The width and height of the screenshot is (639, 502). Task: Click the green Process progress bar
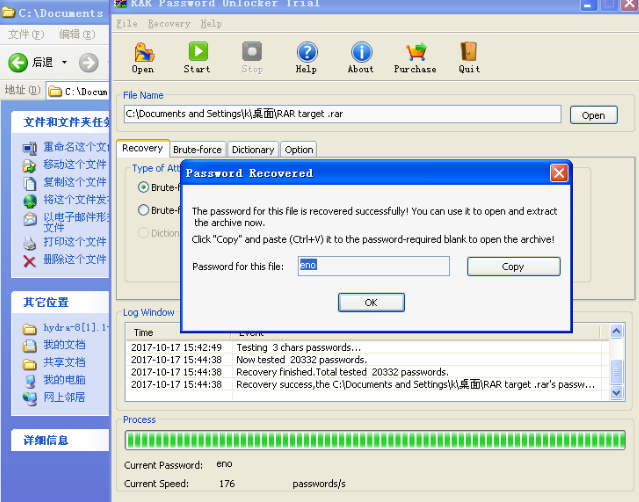tap(375, 440)
